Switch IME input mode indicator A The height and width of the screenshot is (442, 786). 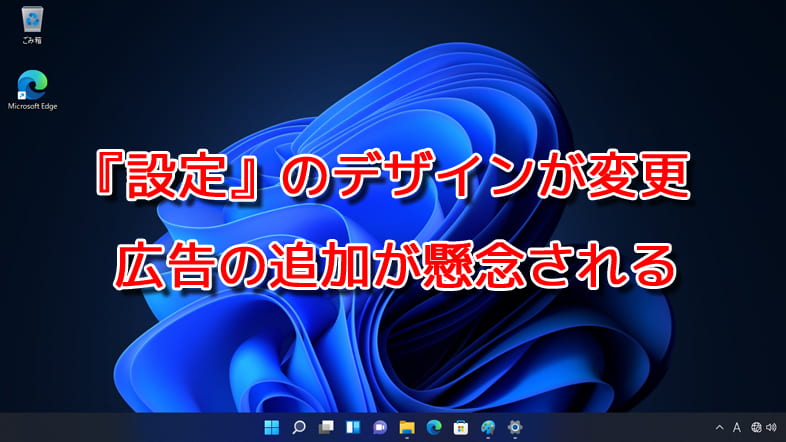click(736, 427)
